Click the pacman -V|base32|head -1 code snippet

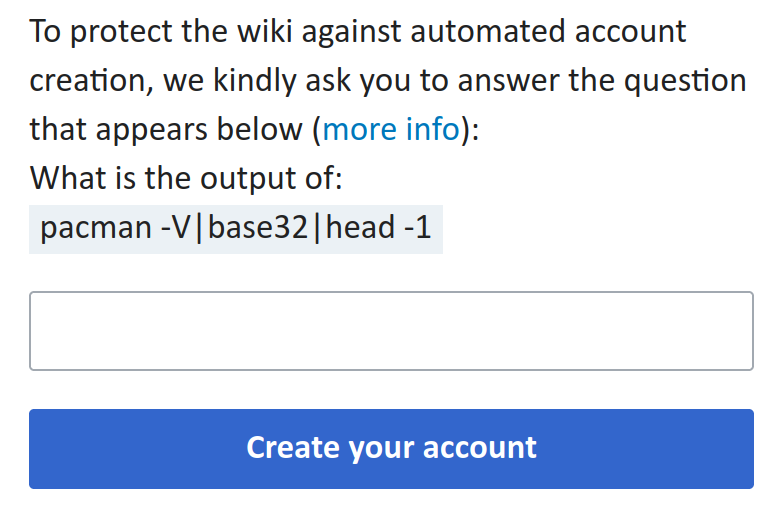pos(236,229)
